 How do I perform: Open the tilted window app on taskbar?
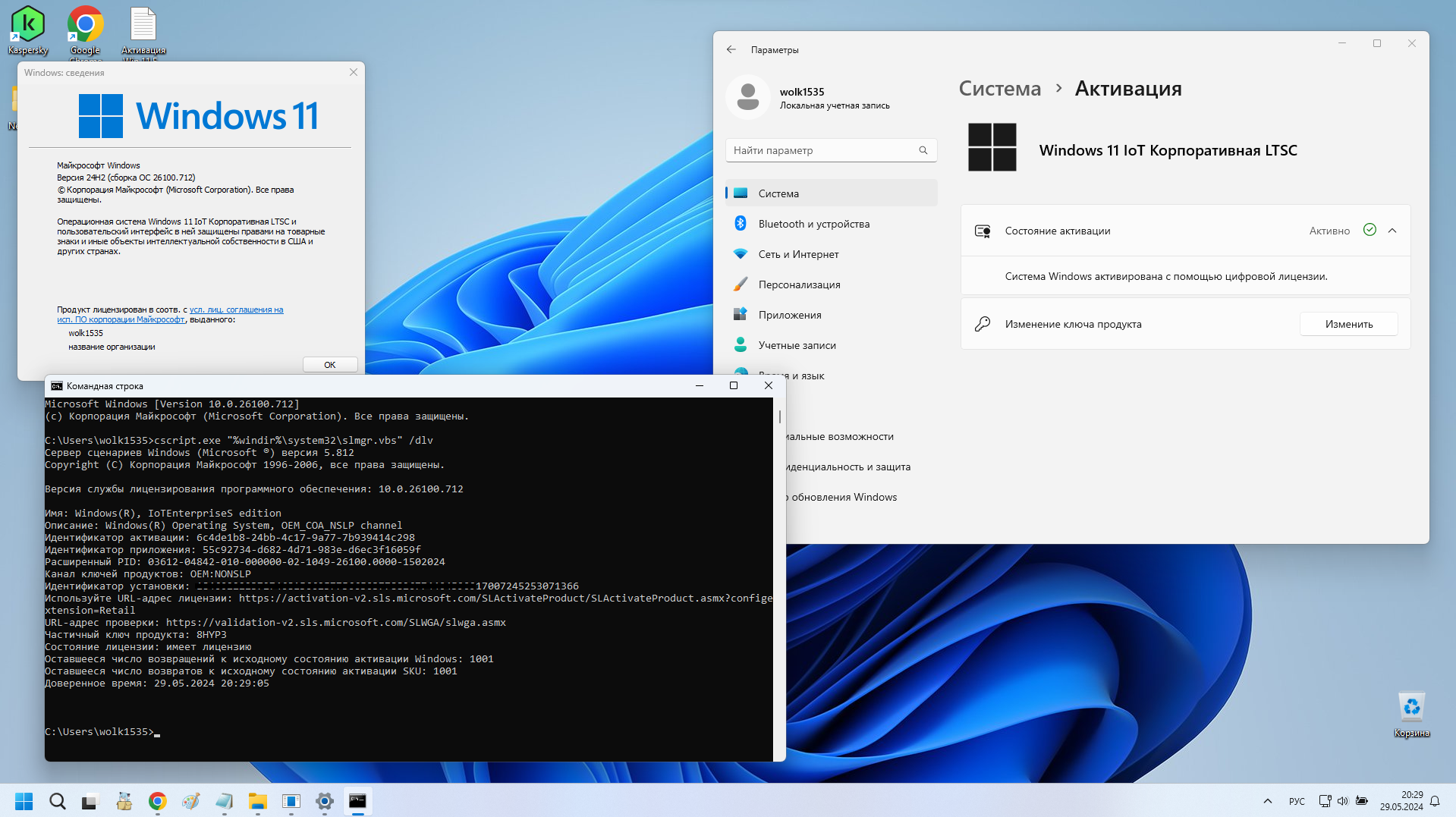coord(225,801)
